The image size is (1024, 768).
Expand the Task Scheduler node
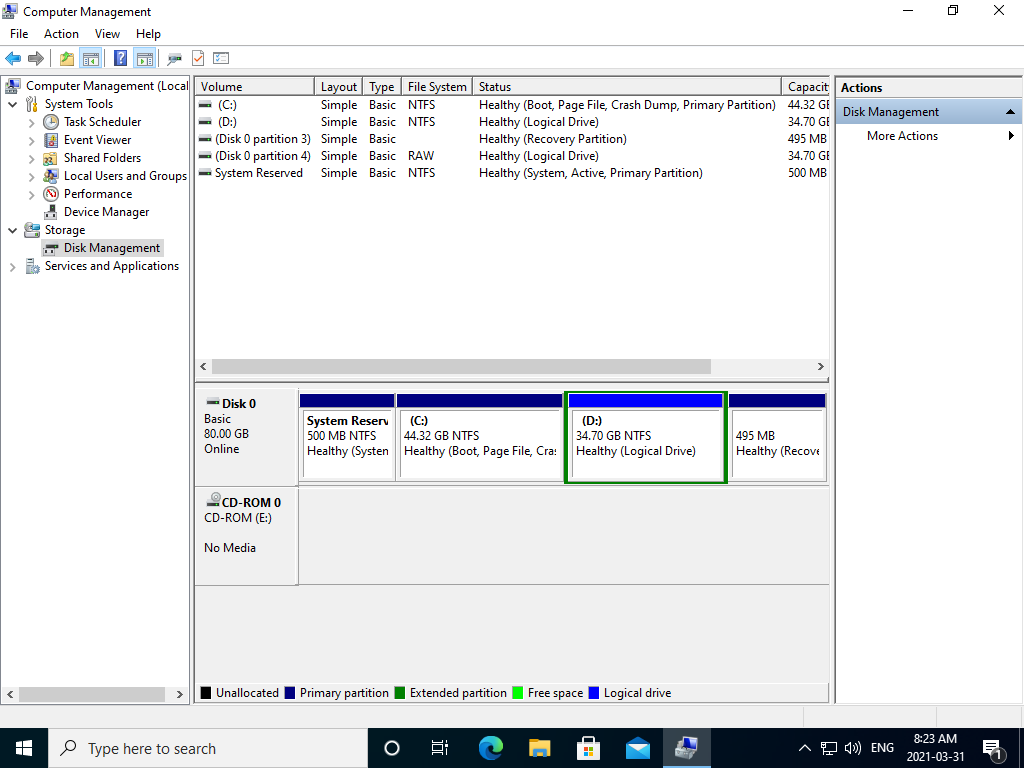click(31, 122)
